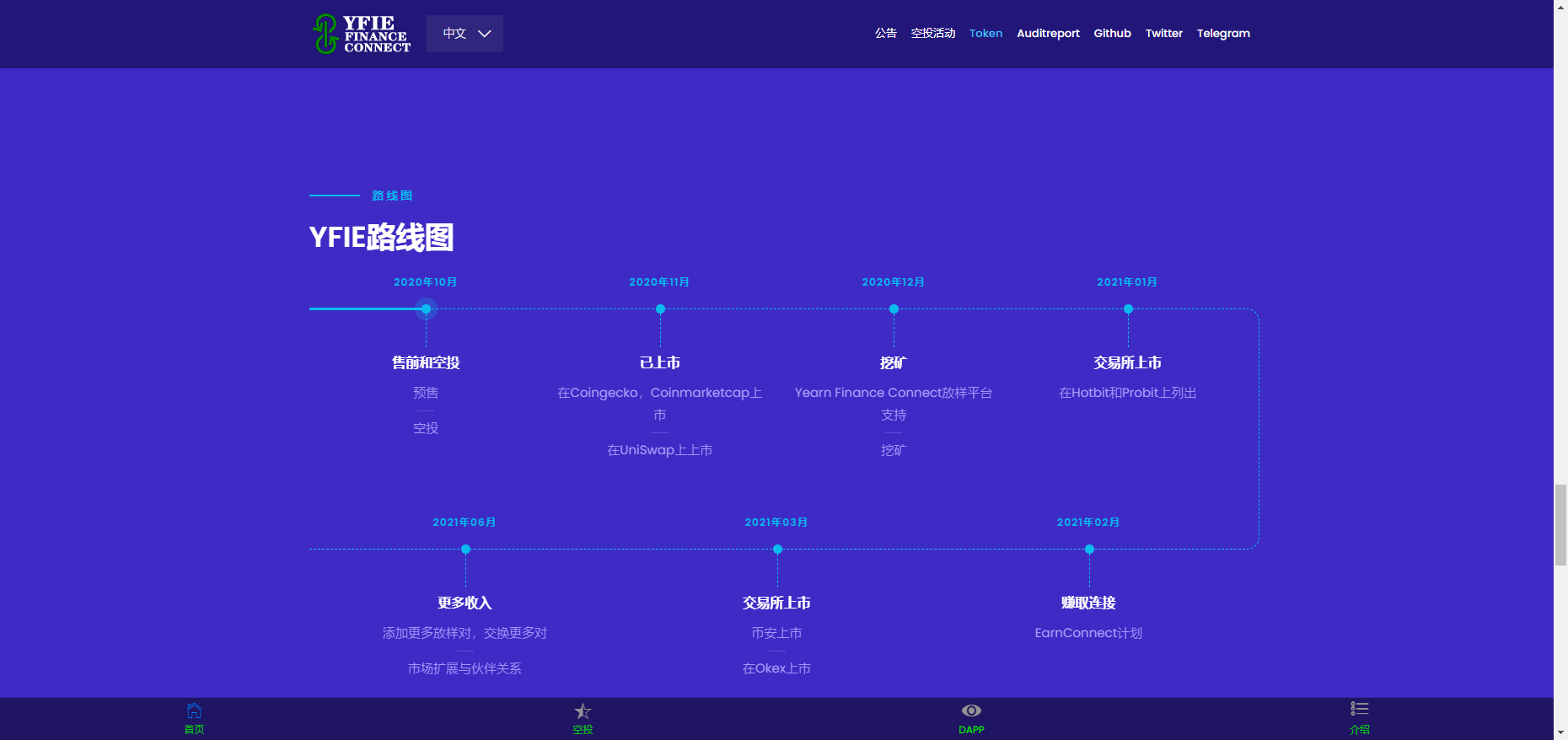The height and width of the screenshot is (740, 1568).
Task: Select the 2020年11月 timeline dot
Action: coord(660,309)
